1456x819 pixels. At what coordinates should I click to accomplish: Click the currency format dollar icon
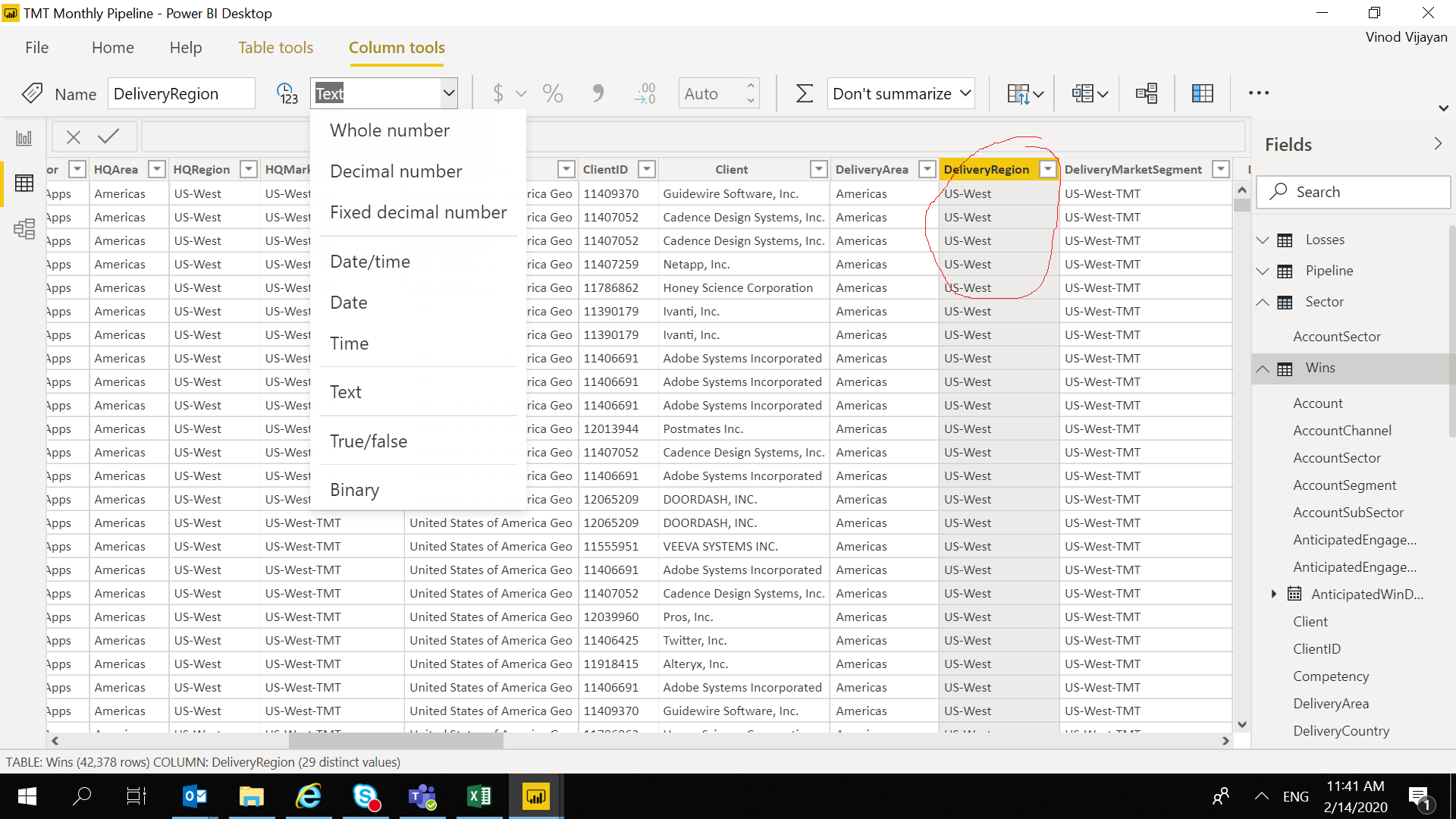pos(498,93)
